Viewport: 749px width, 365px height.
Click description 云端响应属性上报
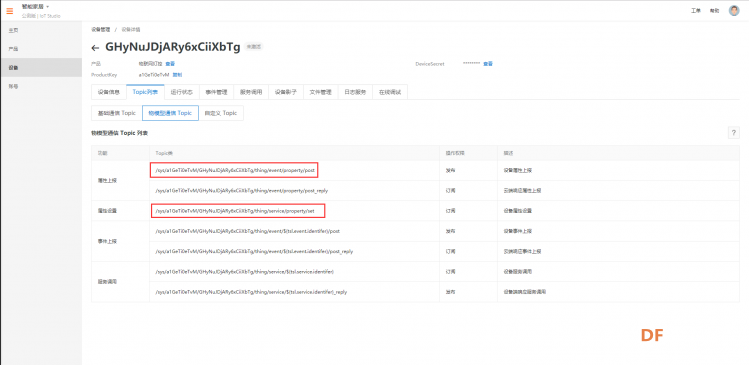click(522, 191)
